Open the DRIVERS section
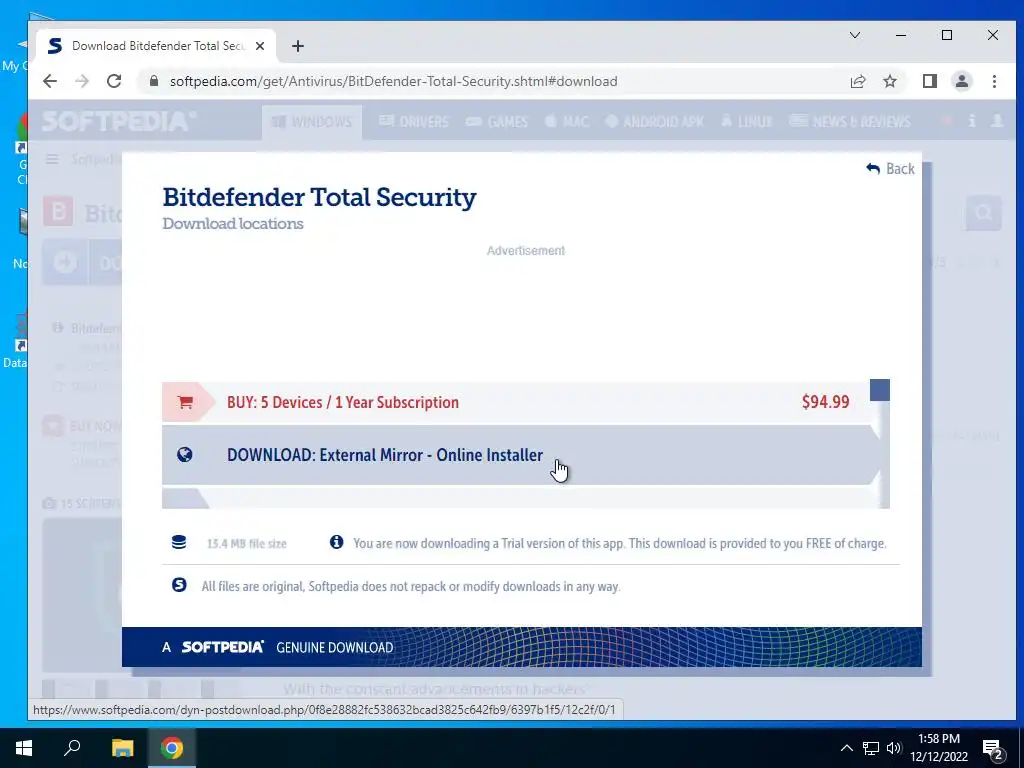The image size is (1024, 768). coord(414,121)
